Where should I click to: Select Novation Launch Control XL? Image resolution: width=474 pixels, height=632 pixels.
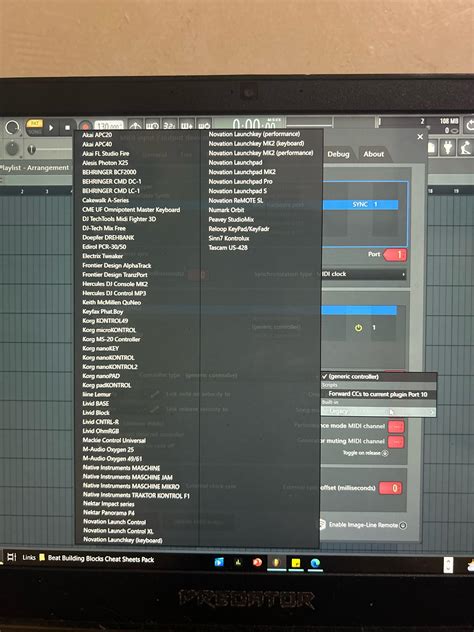coord(118,531)
